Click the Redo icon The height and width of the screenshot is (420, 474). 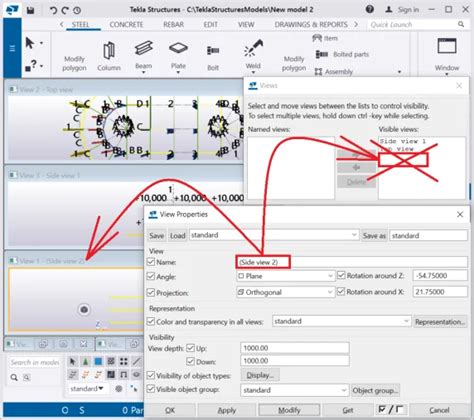(x=65, y=10)
